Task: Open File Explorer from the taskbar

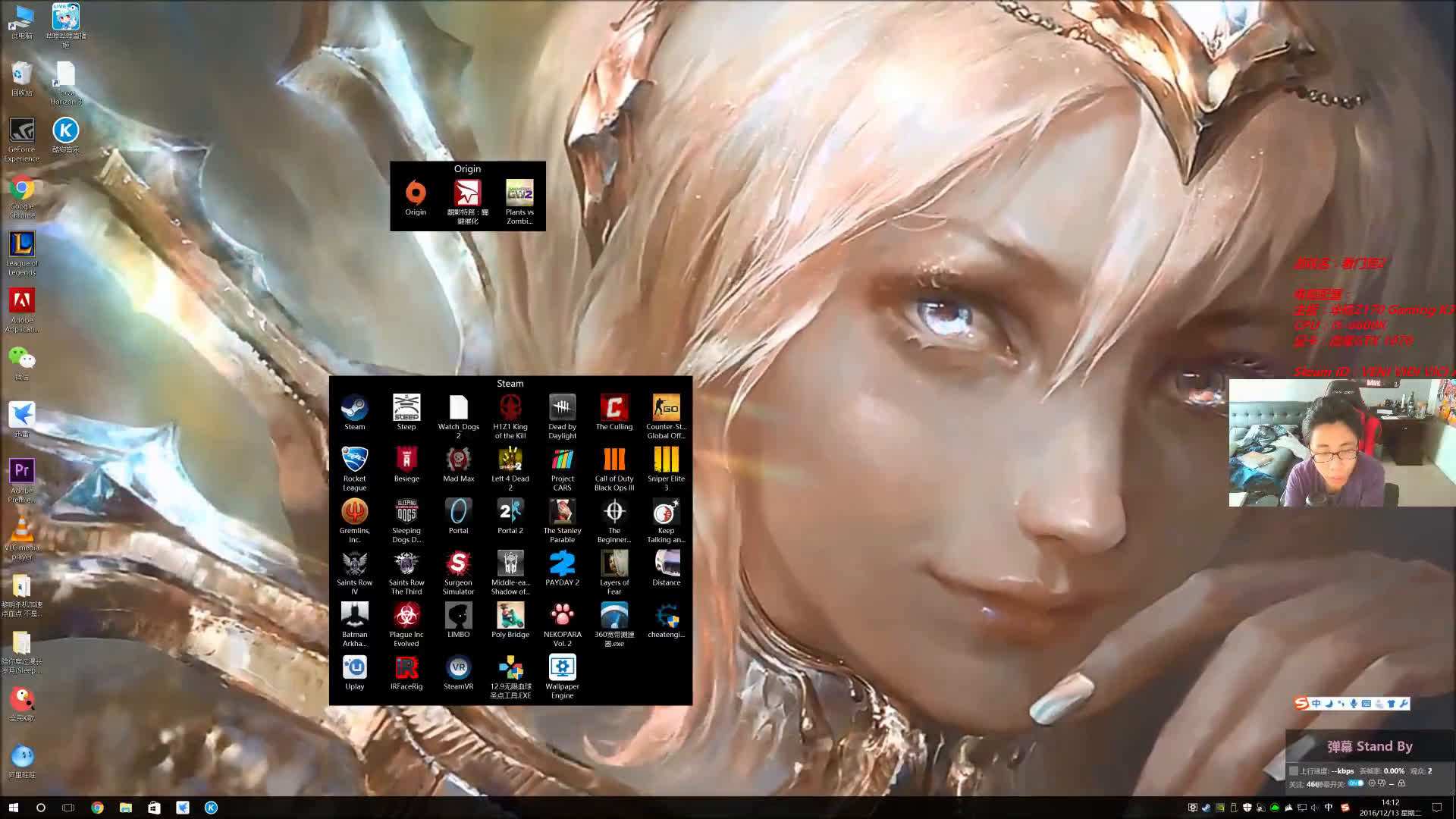Action: 126,808
